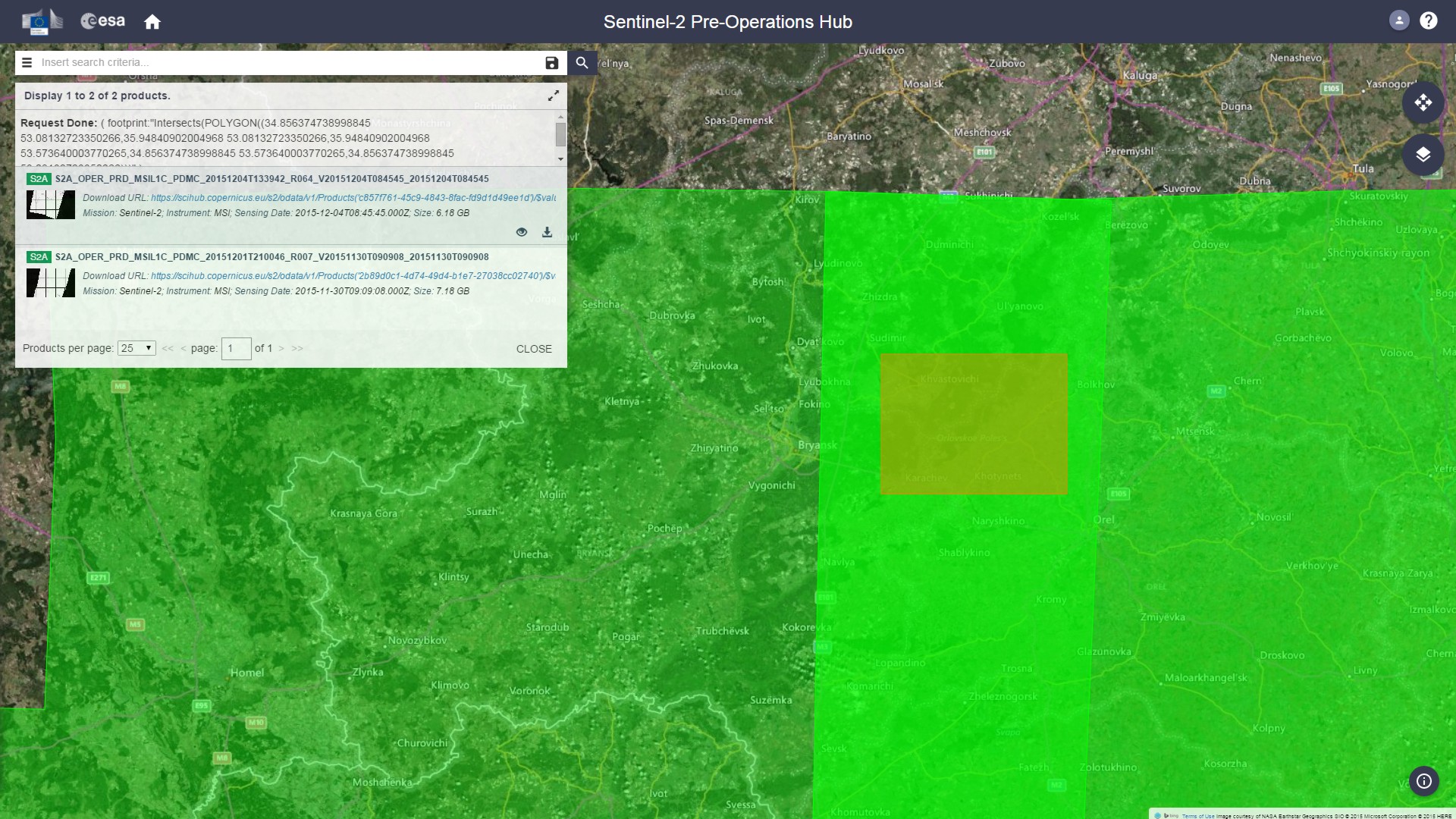Screen dimensions: 1456x819
Task: Click the save search floppy icon
Action: click(x=551, y=63)
